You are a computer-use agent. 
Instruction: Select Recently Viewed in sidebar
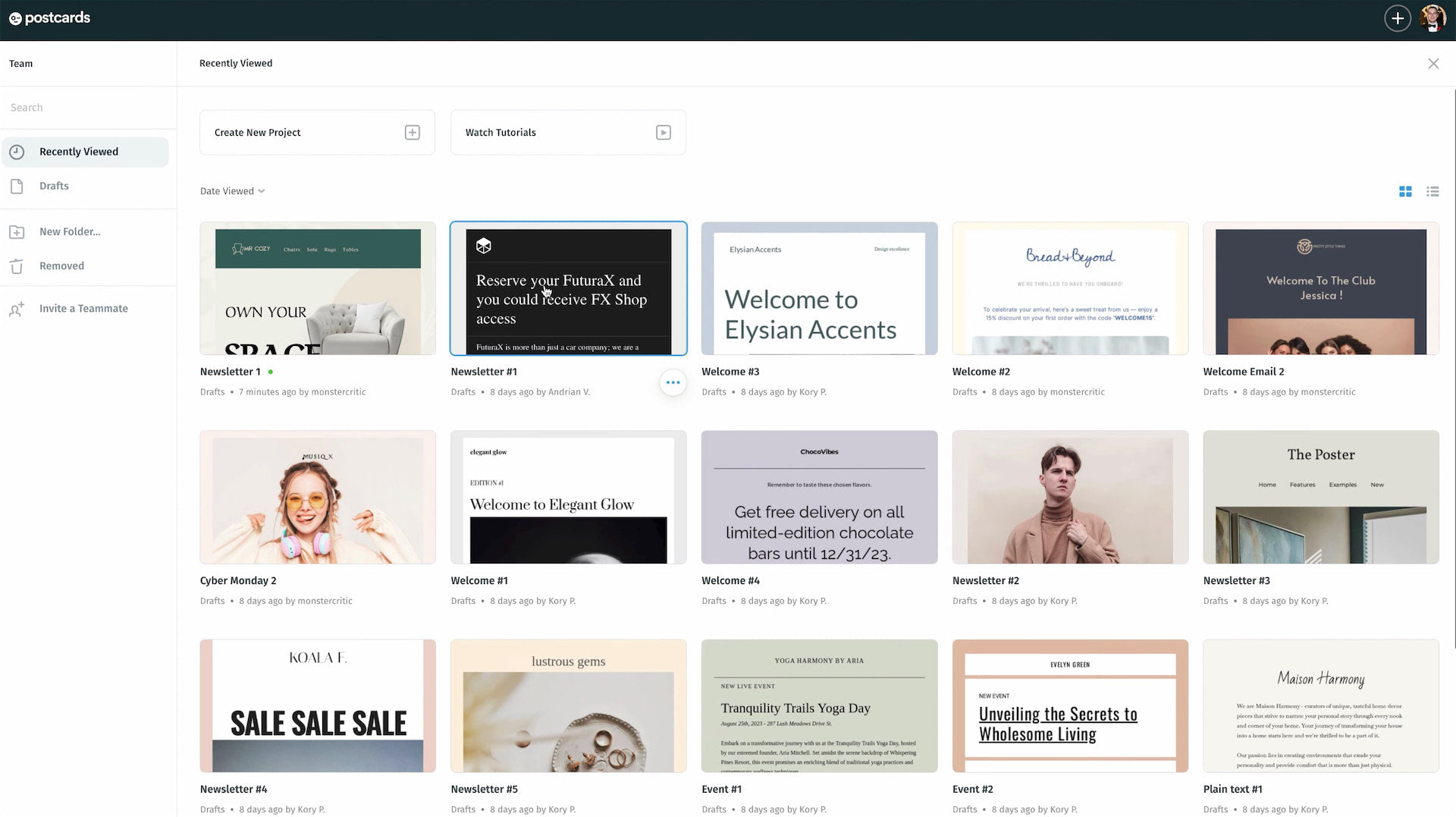pyautogui.click(x=85, y=152)
